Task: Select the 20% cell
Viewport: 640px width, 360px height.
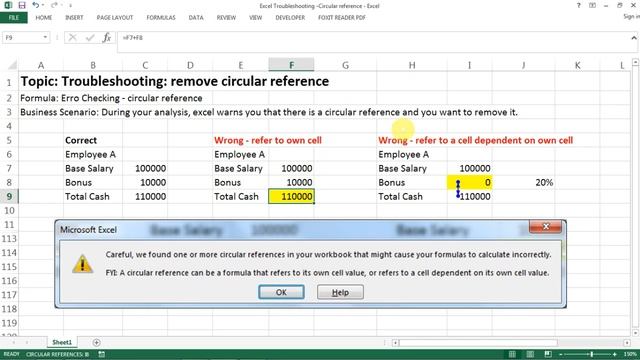Action: click(x=524, y=182)
